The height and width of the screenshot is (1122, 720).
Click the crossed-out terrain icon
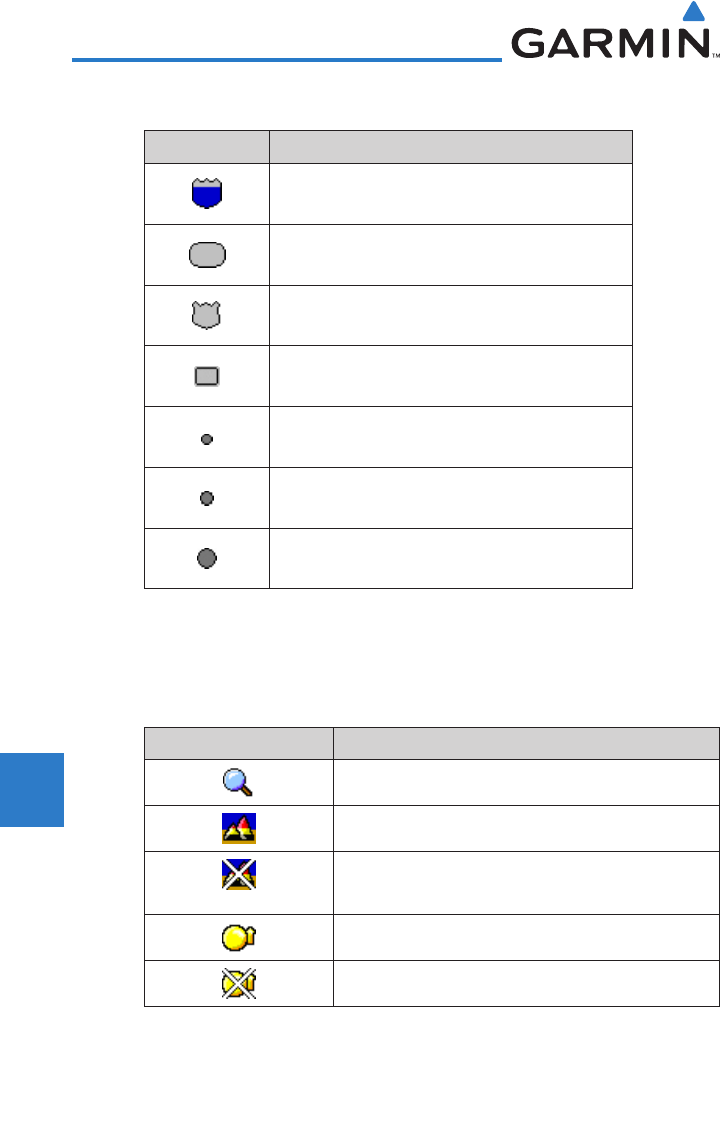point(238,874)
